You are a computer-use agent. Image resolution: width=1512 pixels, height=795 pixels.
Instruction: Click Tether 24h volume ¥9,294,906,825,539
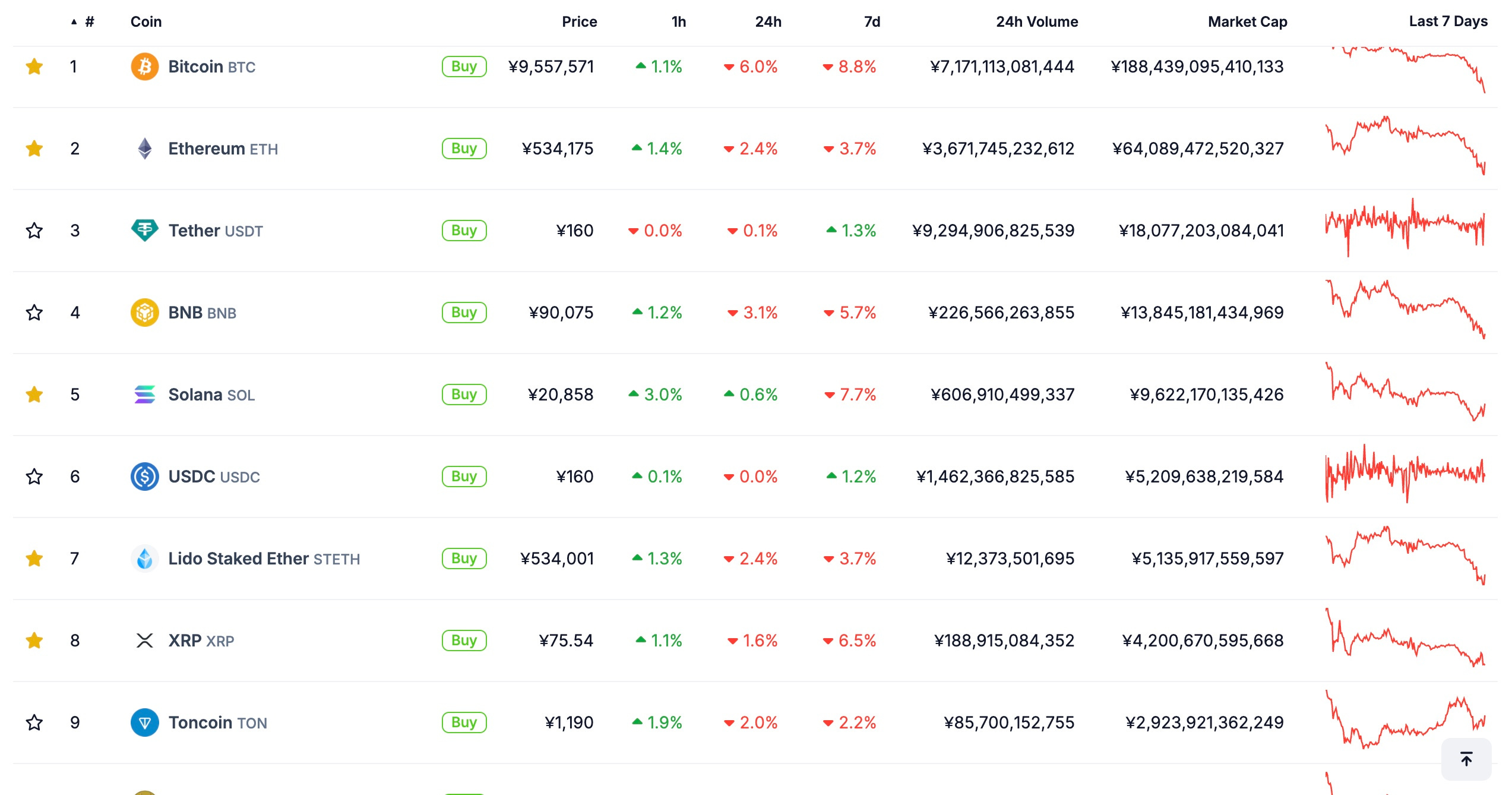[x=994, y=231]
